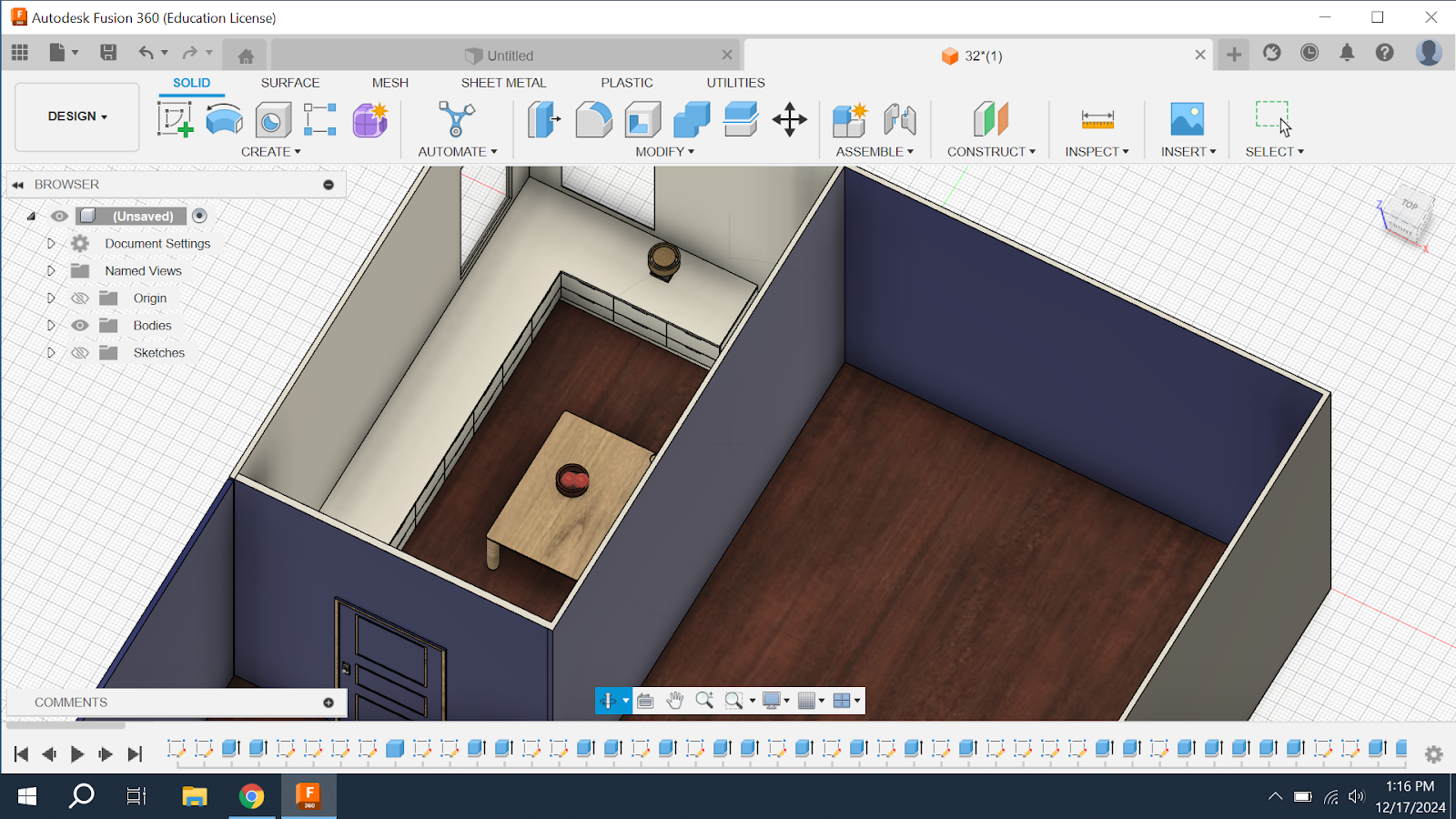Open the MODIFY dropdown menu
This screenshot has height=819, width=1456.
point(664,152)
